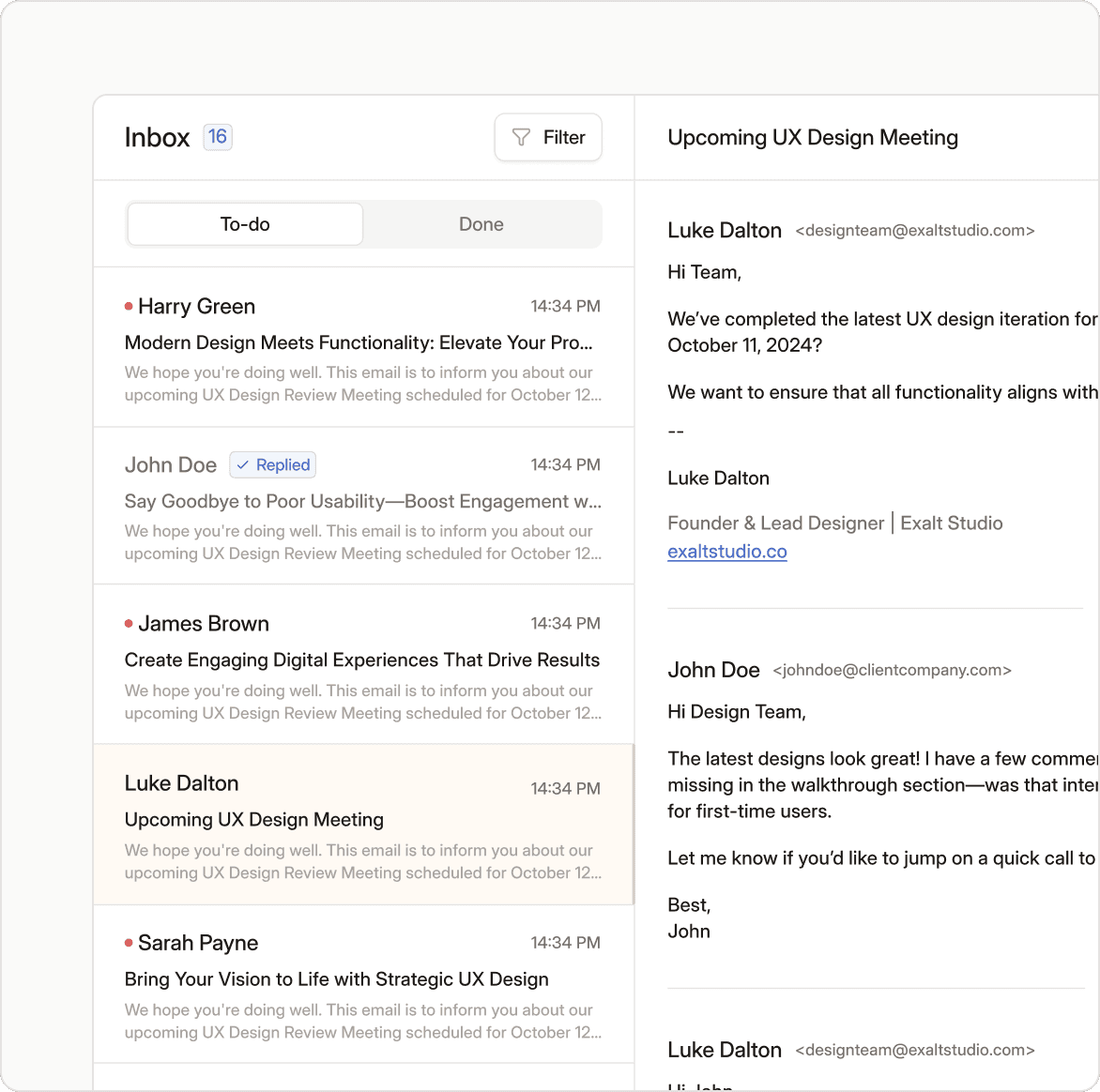Select subject 'Say Goodbye to Poor Usability'
The image size is (1100, 1092).
tap(362, 501)
